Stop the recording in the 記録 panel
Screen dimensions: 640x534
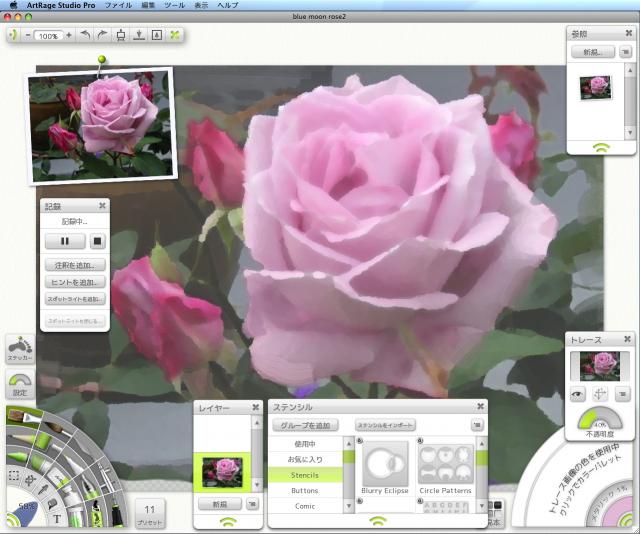pos(97,241)
